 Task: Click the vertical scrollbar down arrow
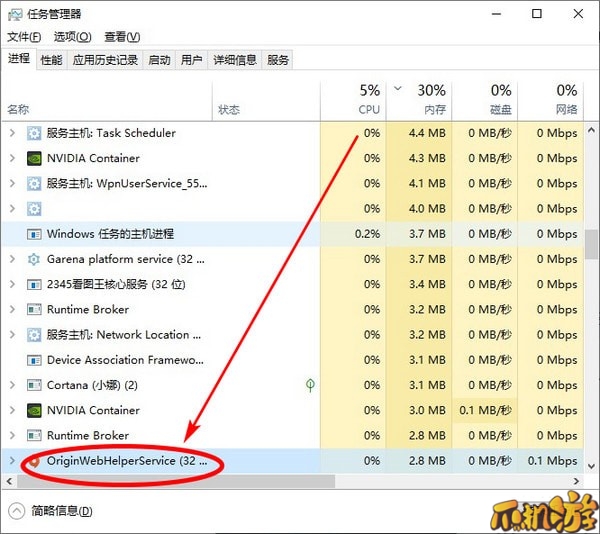coord(591,466)
